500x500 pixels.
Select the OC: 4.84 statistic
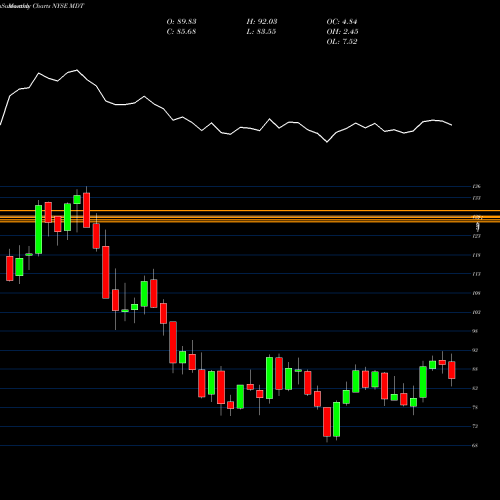tap(342, 22)
